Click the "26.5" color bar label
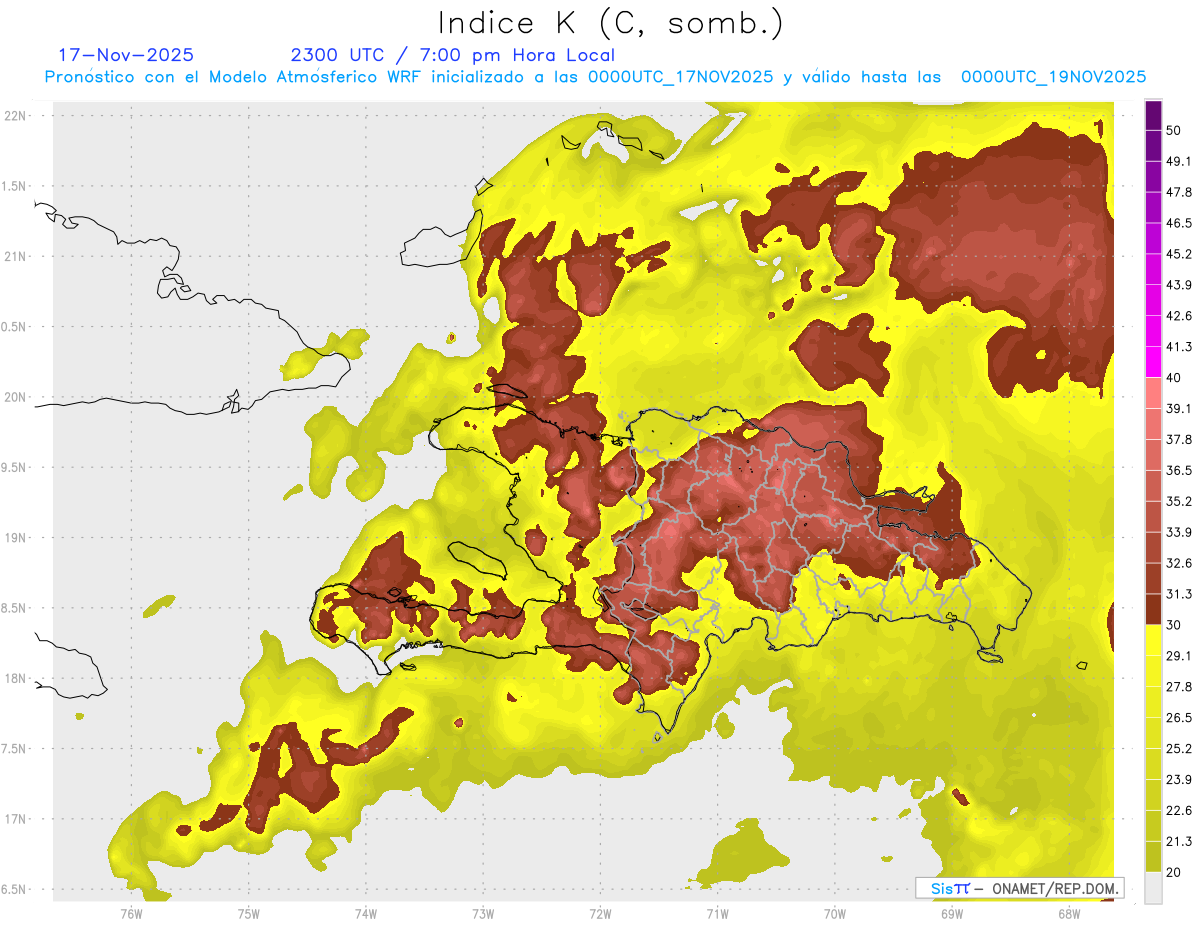The width and height of the screenshot is (1200, 927). (1179, 718)
